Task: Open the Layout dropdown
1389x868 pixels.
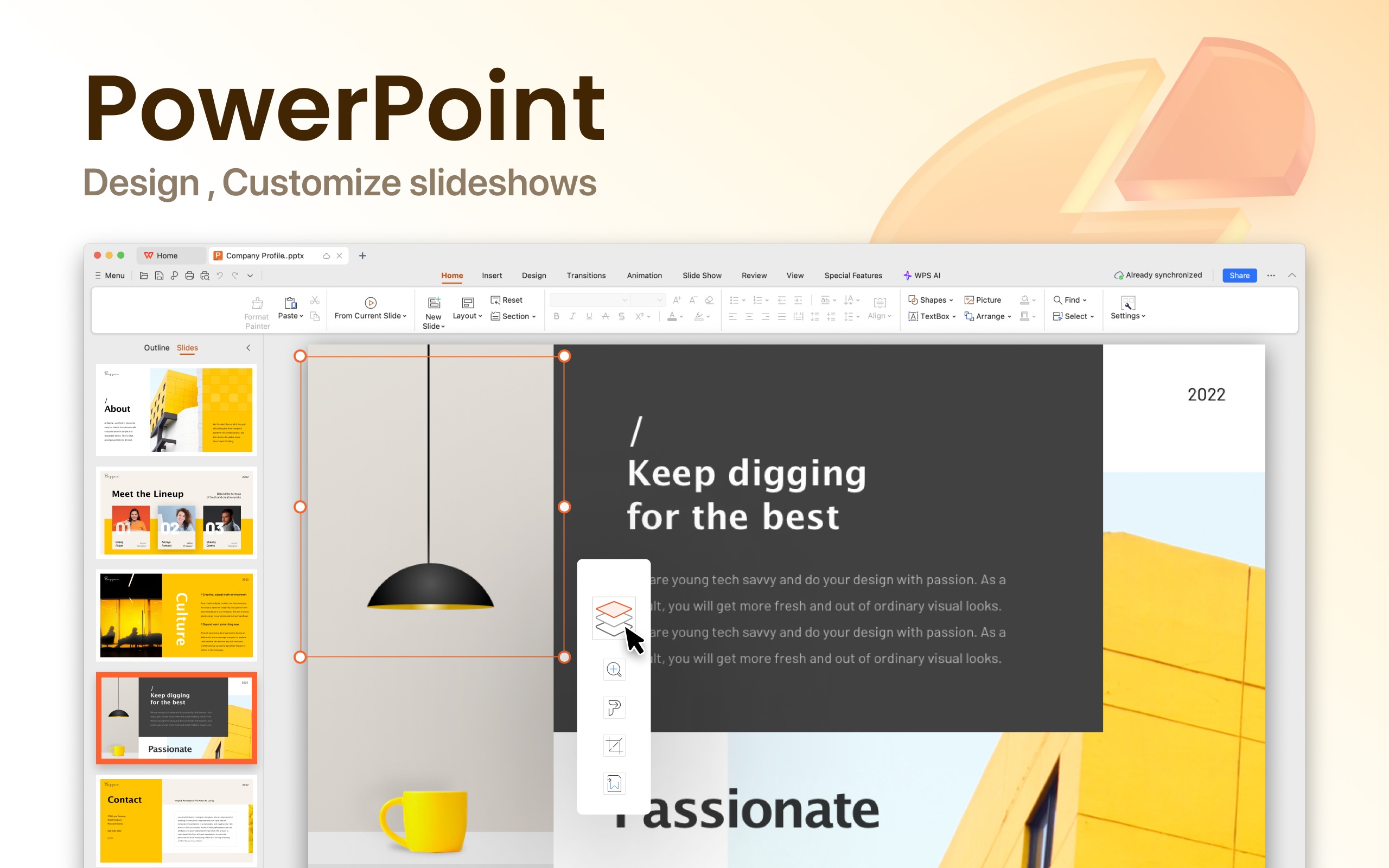Action: [467, 309]
